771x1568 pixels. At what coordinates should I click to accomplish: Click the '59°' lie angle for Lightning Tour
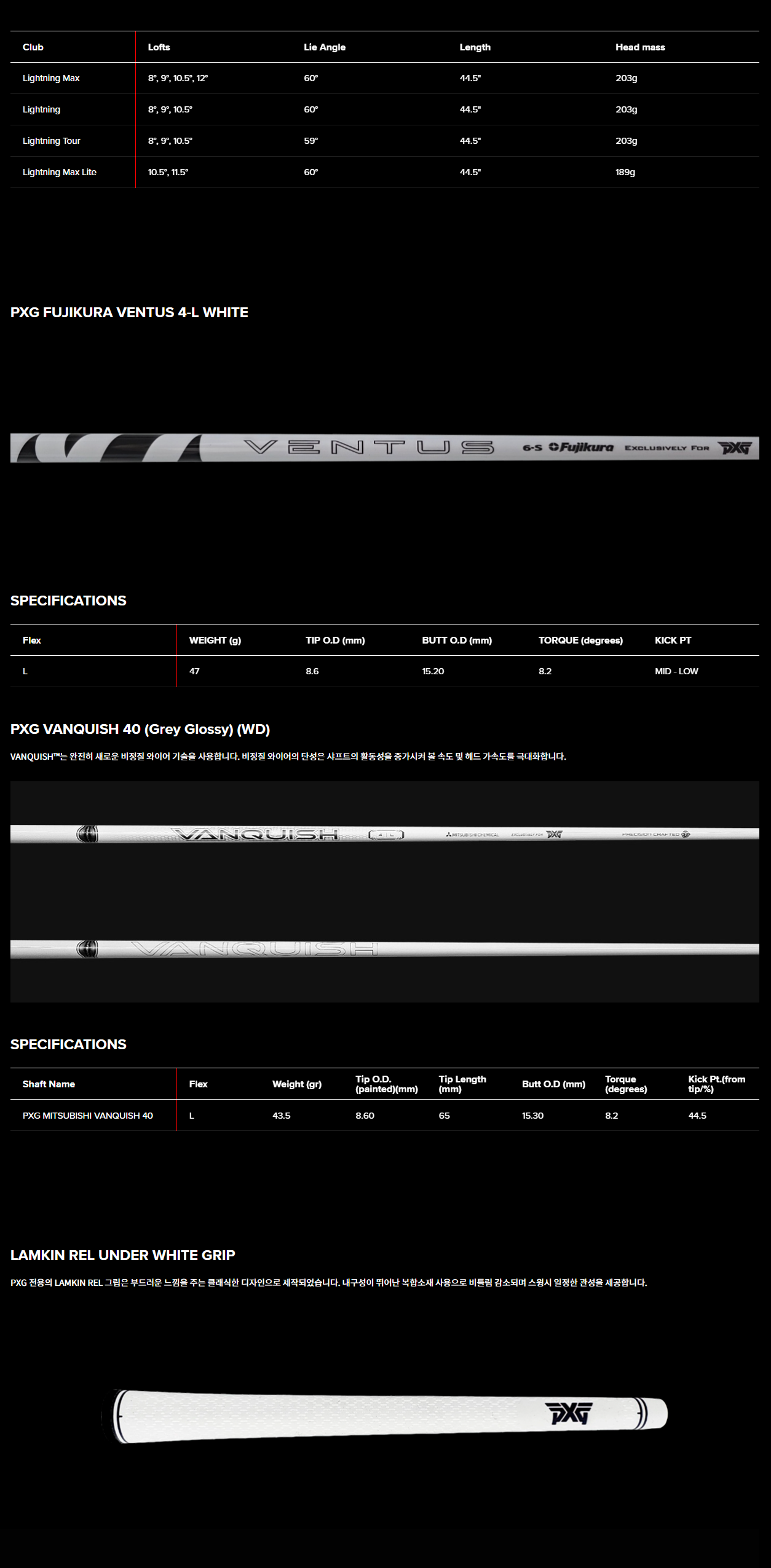[311, 141]
